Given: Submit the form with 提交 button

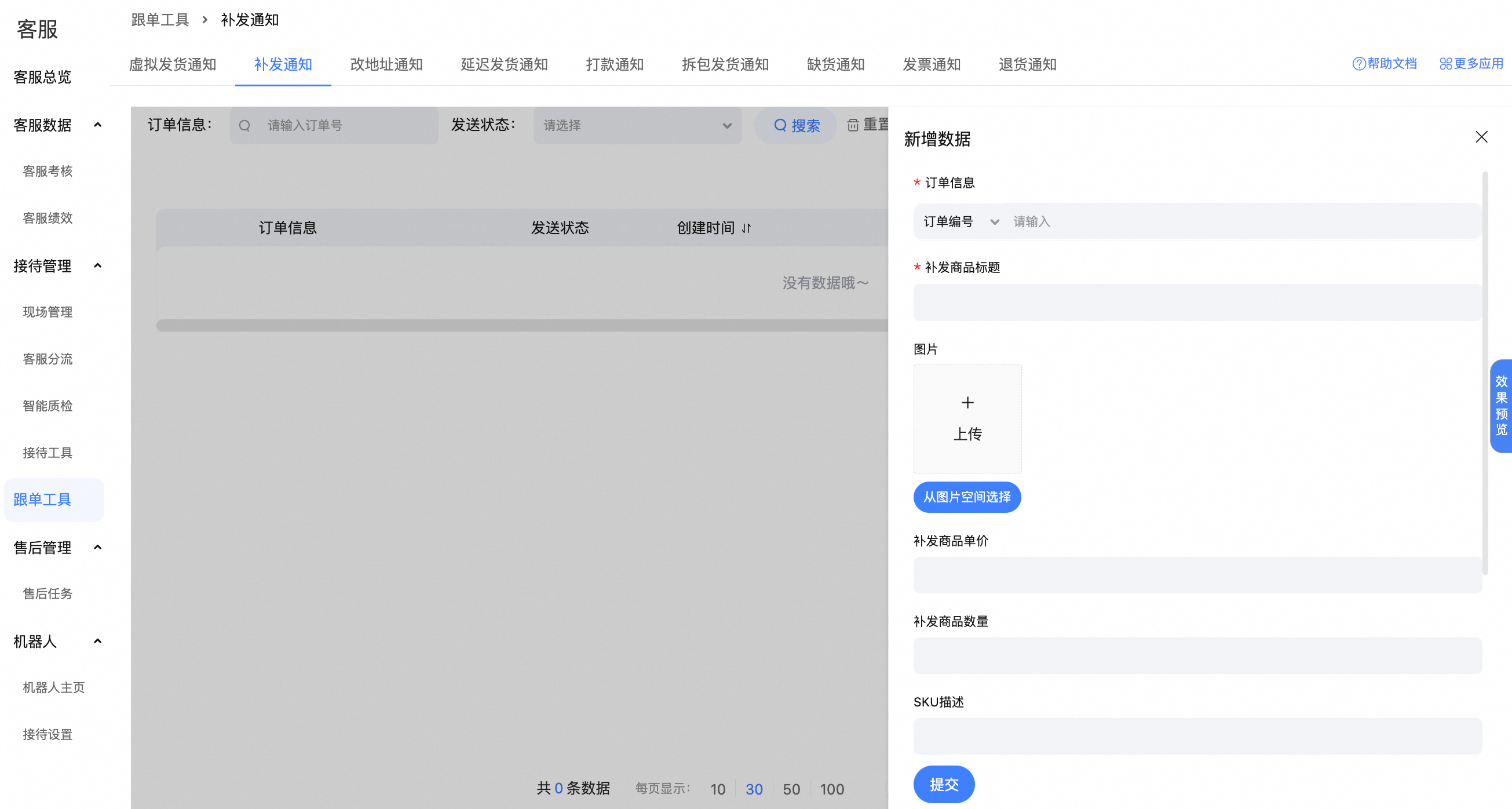Looking at the screenshot, I should 944,784.
